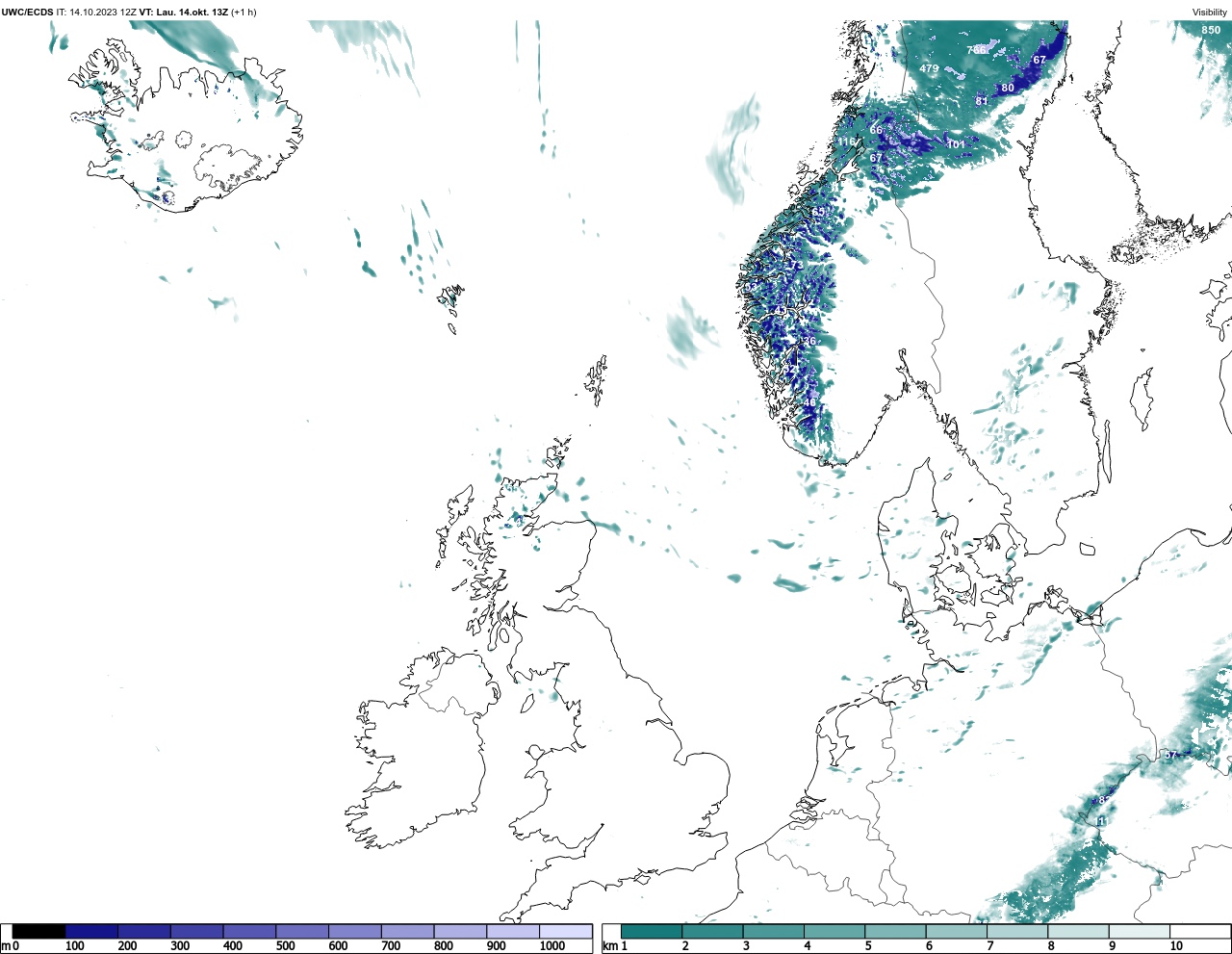Click the 700–800 m legend swatch
1232x954 pixels.
coord(407,932)
